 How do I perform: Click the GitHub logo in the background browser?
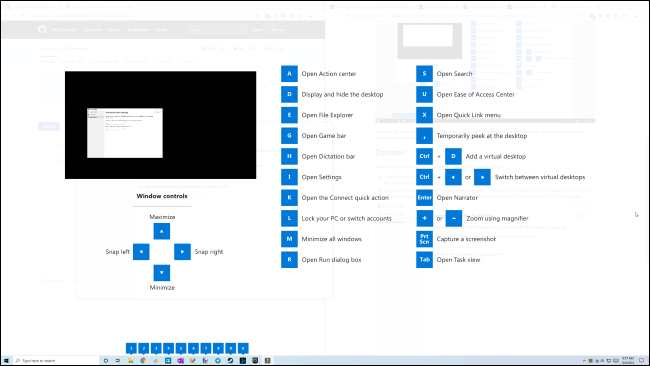[42, 29]
